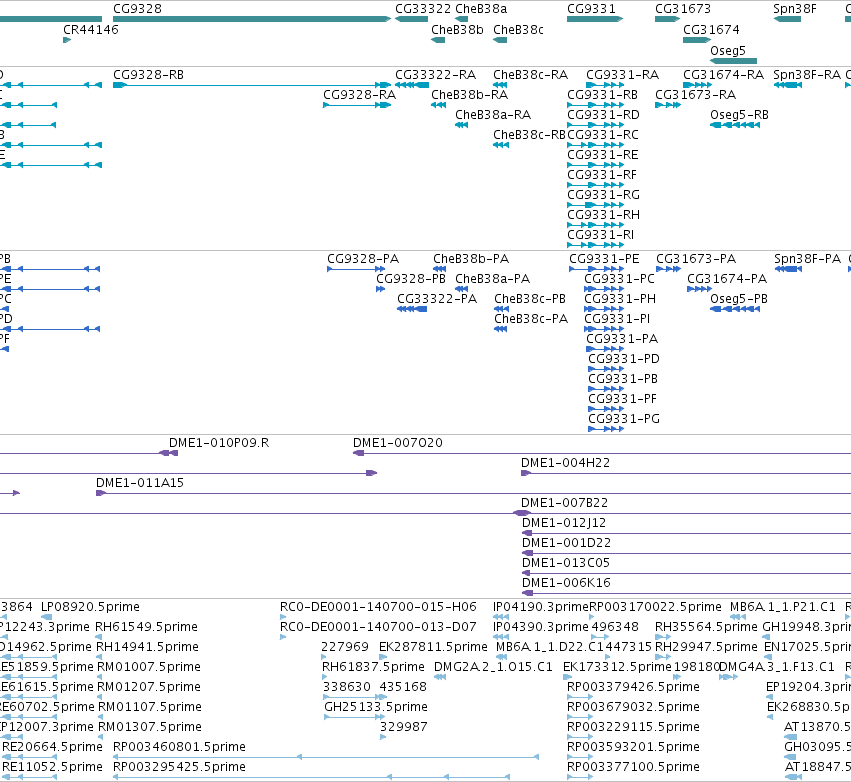Select protein CG9331-PG
This screenshot has height=782, width=851.
point(606,429)
